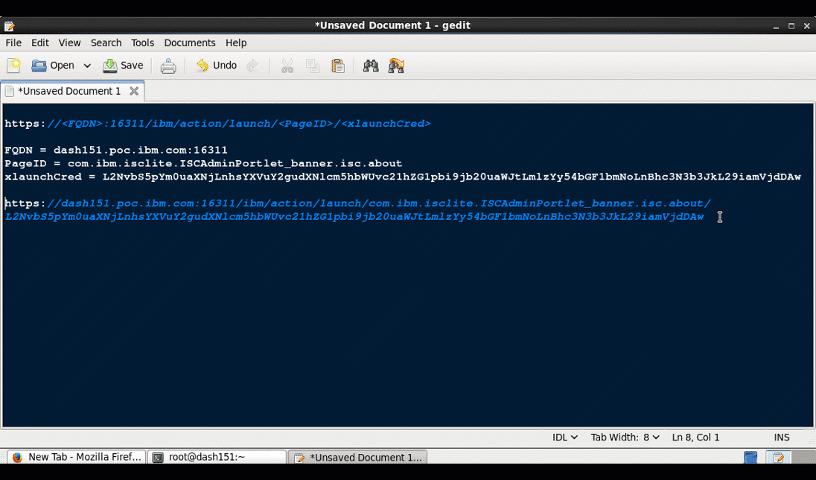Close the Unsaved Document 1 tab
The width and height of the screenshot is (816, 480).
(134, 91)
